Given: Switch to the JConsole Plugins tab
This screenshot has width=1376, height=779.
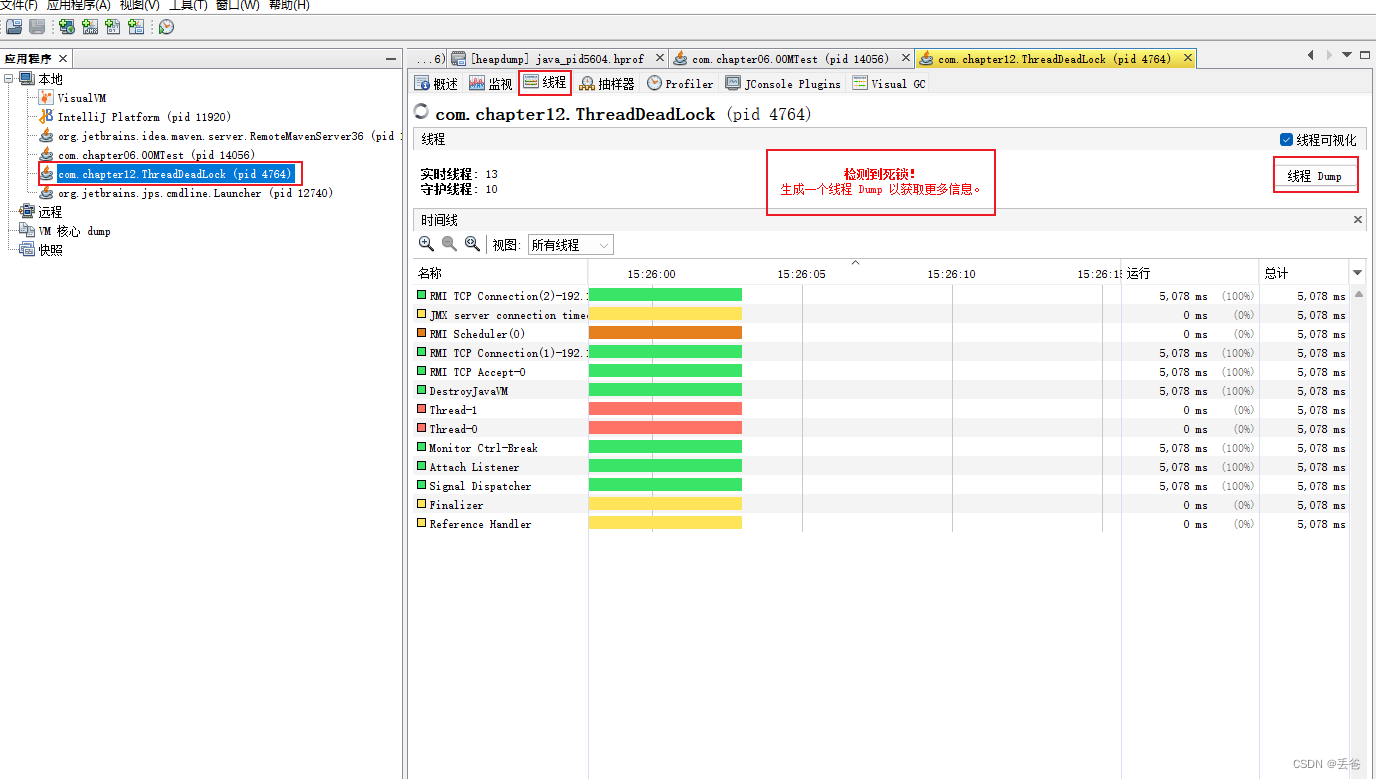Looking at the screenshot, I should [783, 84].
